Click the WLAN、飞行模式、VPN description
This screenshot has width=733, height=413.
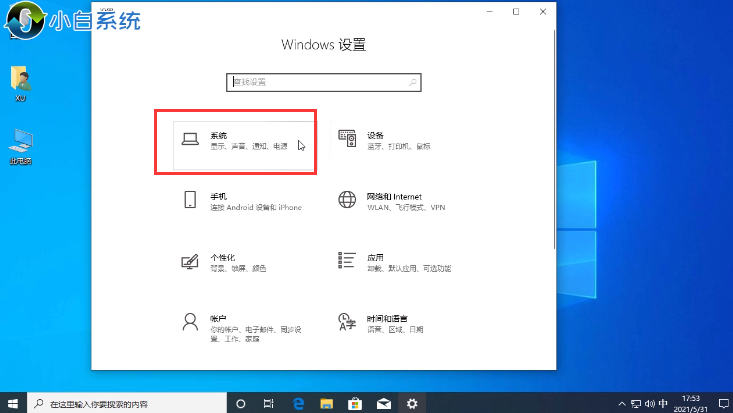point(406,207)
